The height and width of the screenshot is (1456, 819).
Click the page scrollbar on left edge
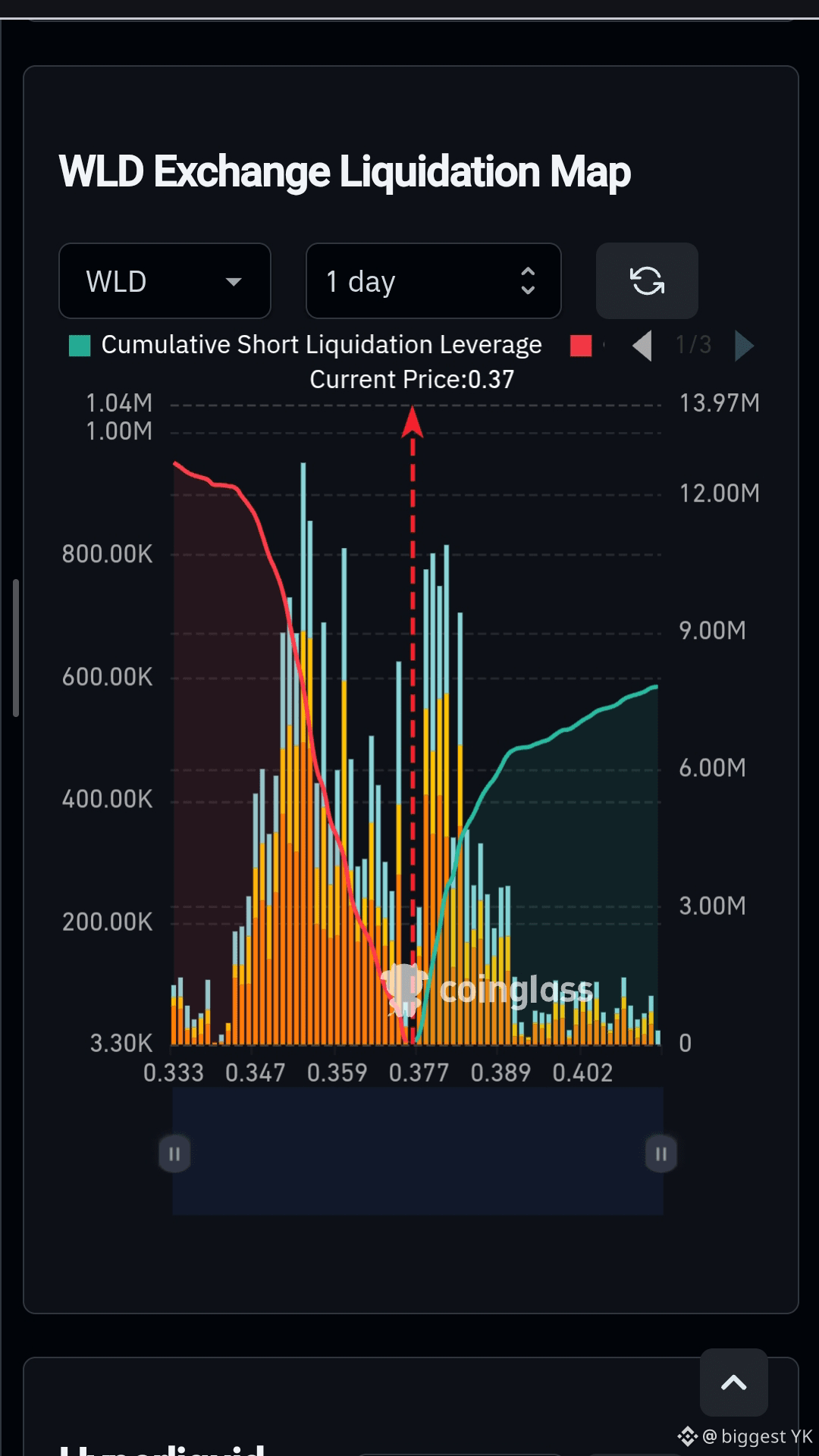click(x=16, y=648)
